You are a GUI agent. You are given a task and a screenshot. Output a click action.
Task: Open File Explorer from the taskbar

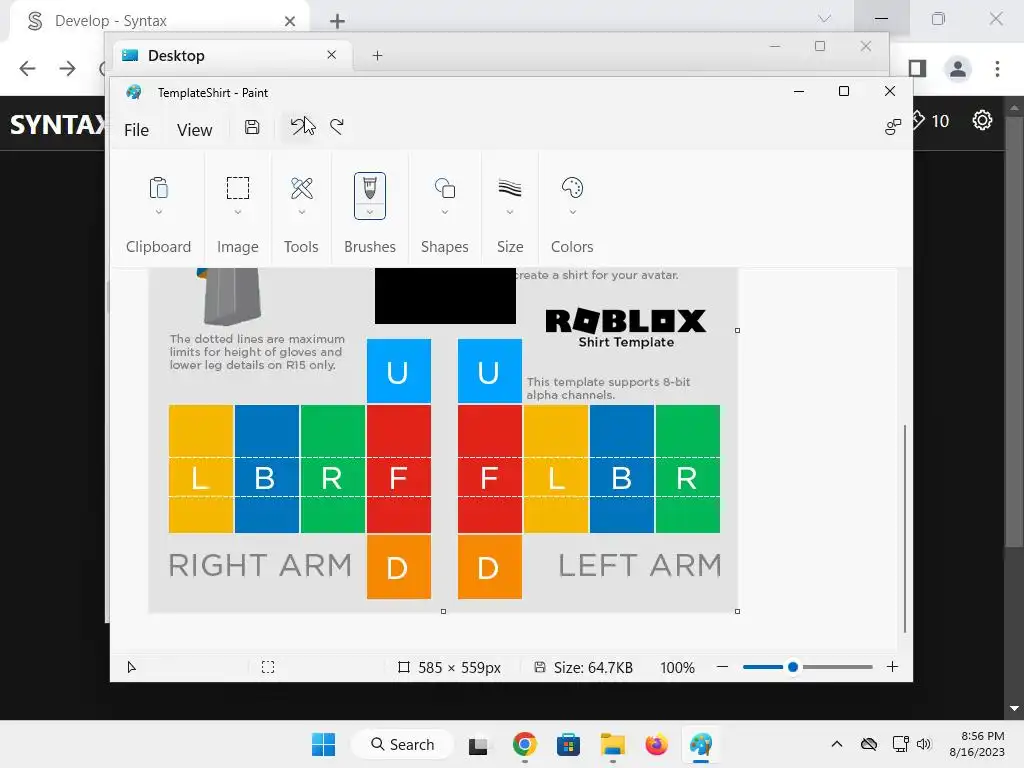(613, 744)
